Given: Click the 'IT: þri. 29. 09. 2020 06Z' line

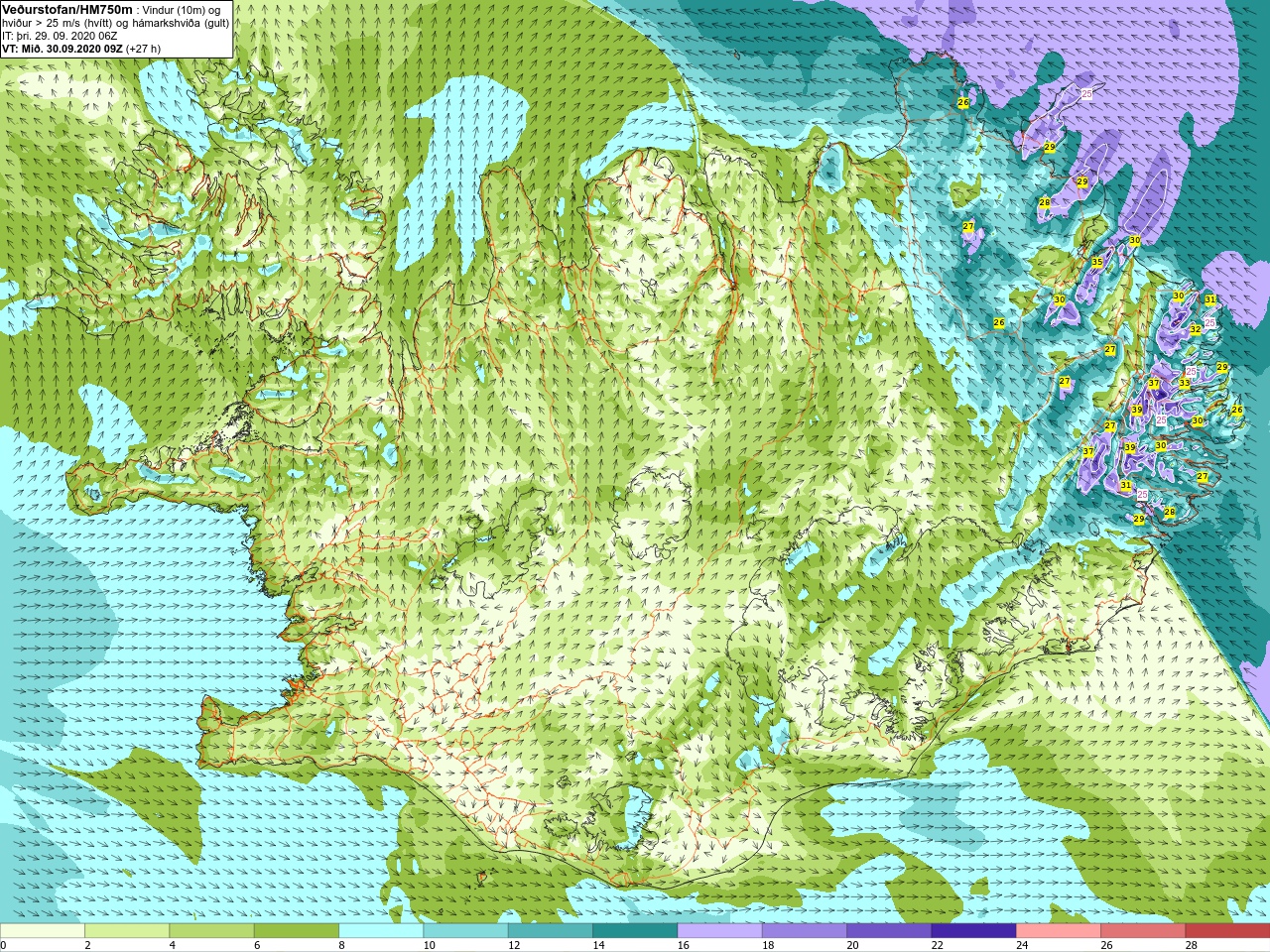Looking at the screenshot, I should click(60, 36).
